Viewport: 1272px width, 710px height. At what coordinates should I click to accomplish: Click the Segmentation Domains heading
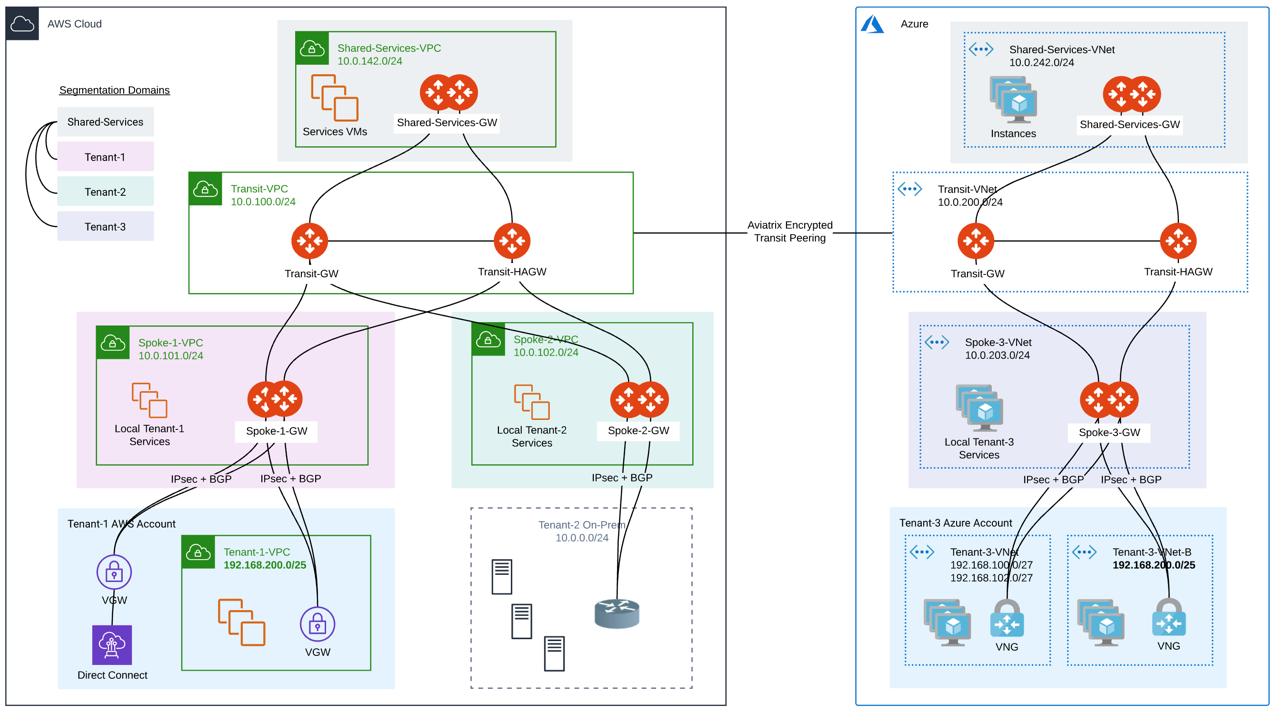tap(114, 90)
